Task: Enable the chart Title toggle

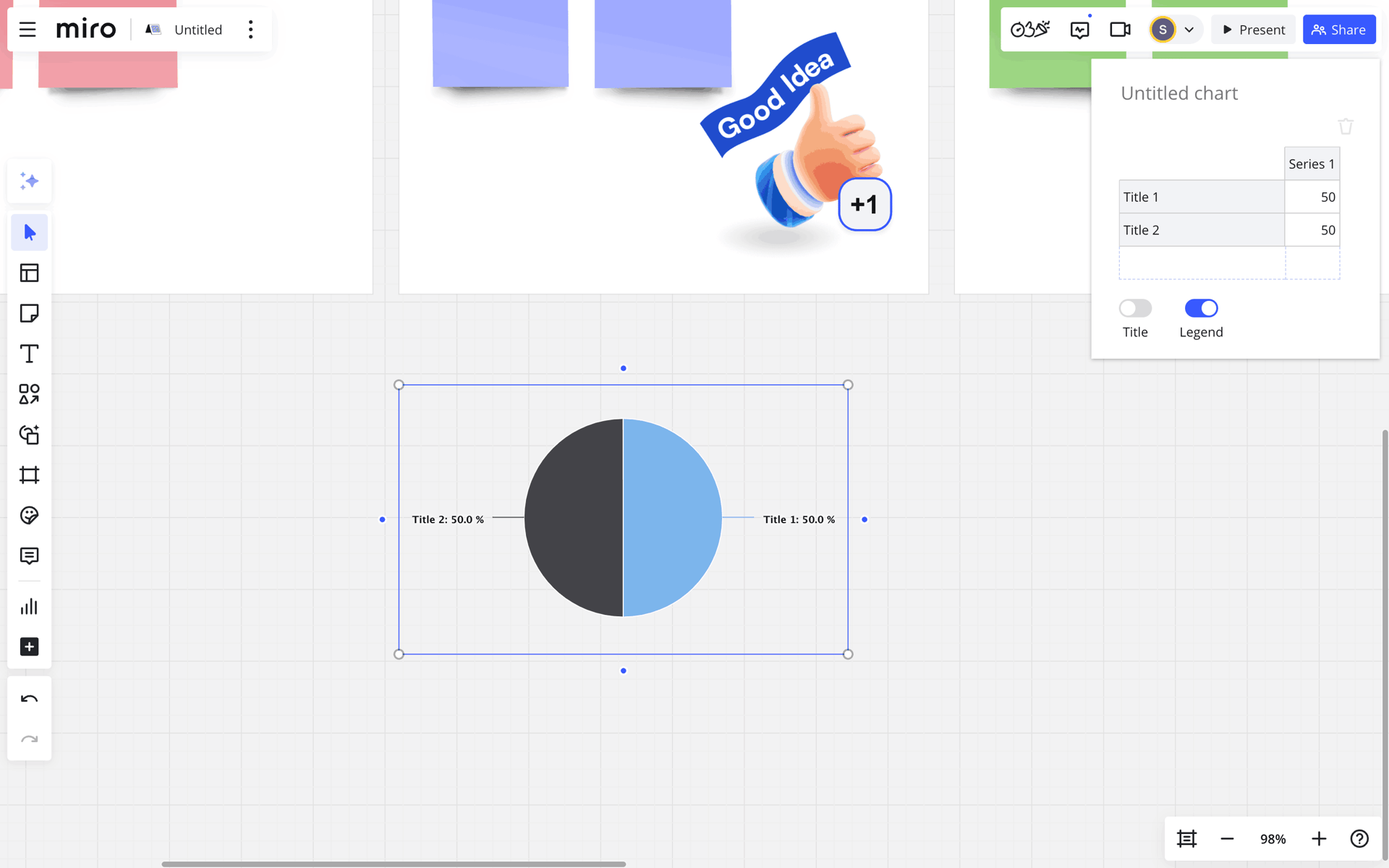Action: click(x=1135, y=308)
